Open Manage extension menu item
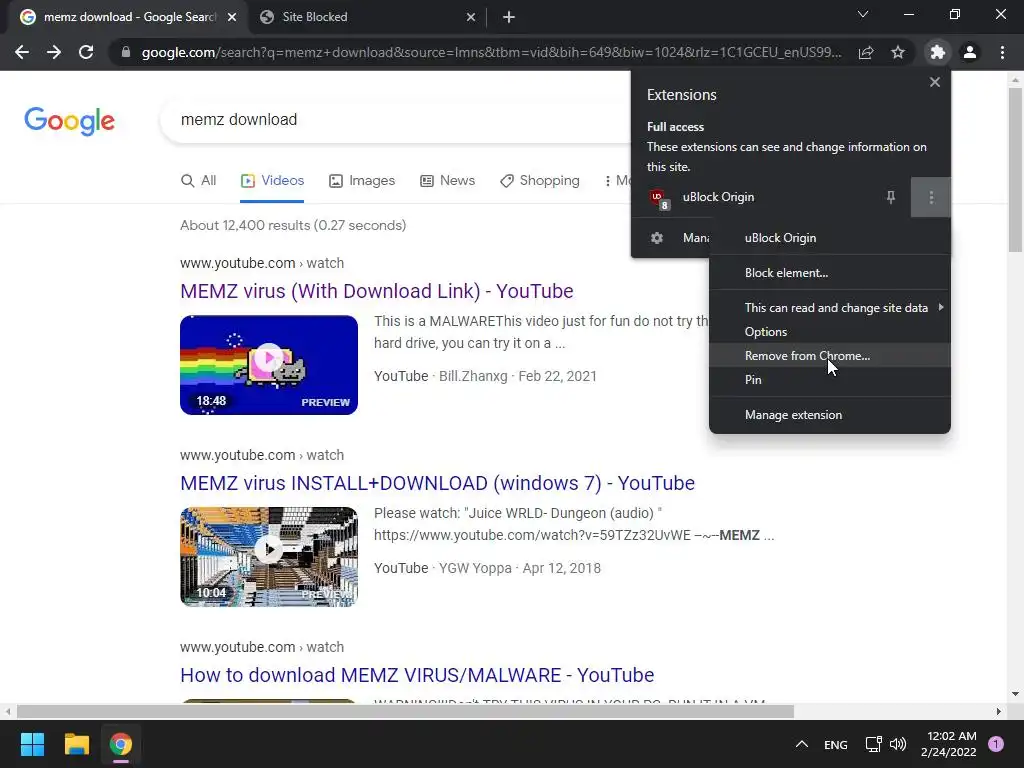Viewport: 1024px width, 768px height. (829, 415)
